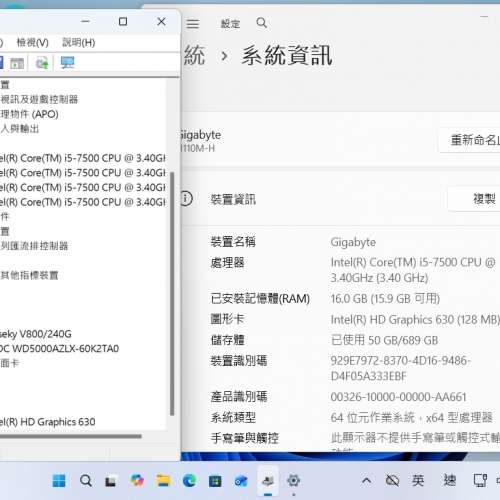The width and height of the screenshot is (500, 500).
Task: Click the Device Manager horizontal scrollbar
Action: tap(71, 436)
